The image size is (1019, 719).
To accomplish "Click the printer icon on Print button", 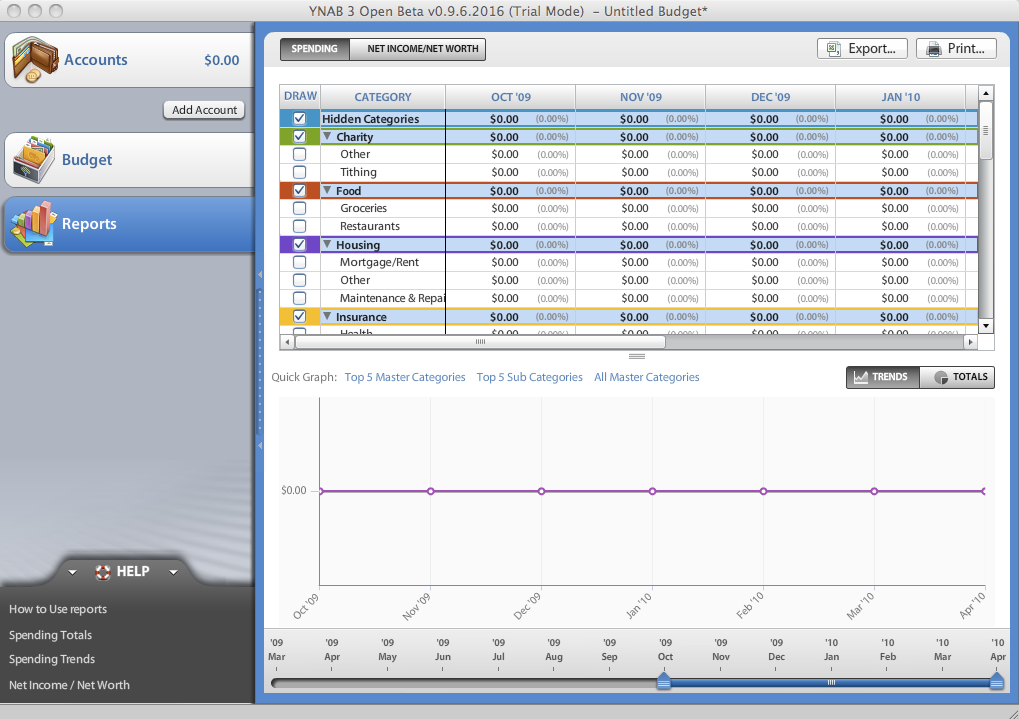I will (x=933, y=49).
